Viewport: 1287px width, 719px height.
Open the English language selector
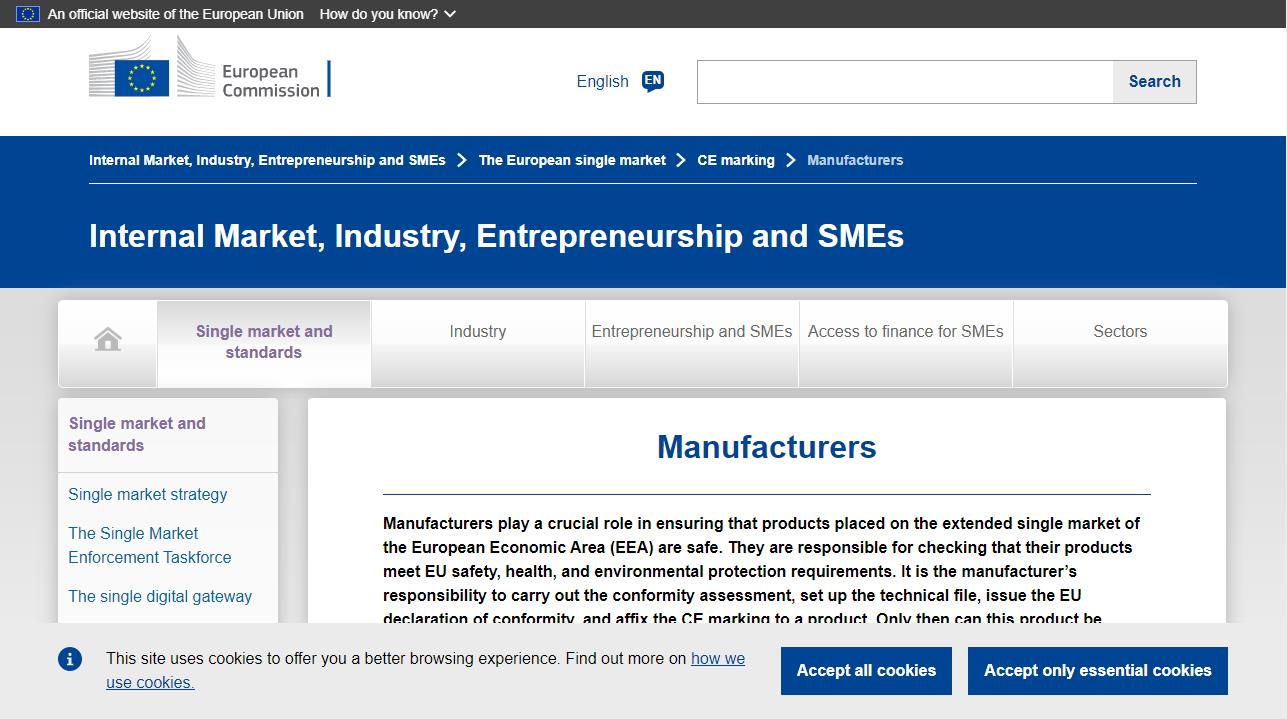click(x=602, y=82)
